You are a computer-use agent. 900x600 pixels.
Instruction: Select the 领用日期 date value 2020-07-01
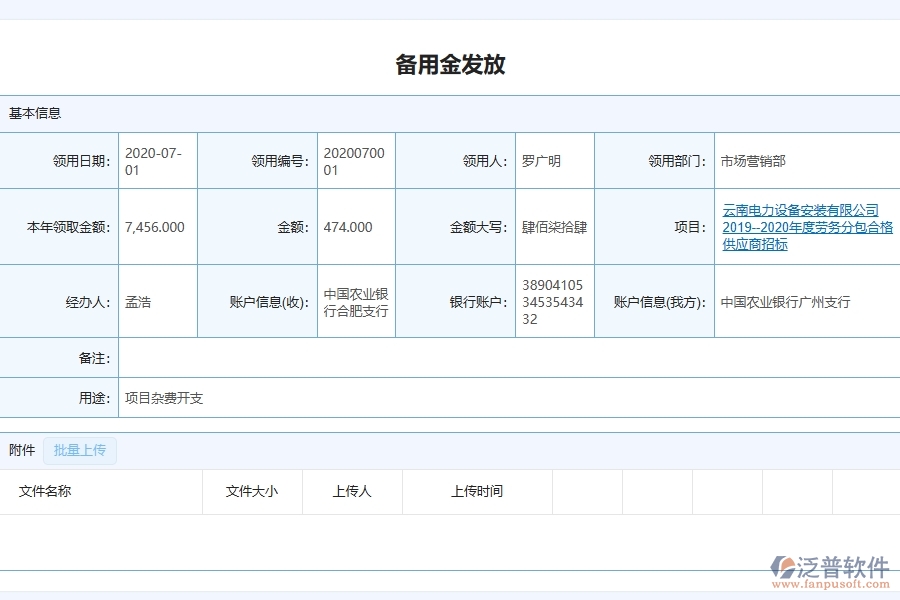point(153,160)
